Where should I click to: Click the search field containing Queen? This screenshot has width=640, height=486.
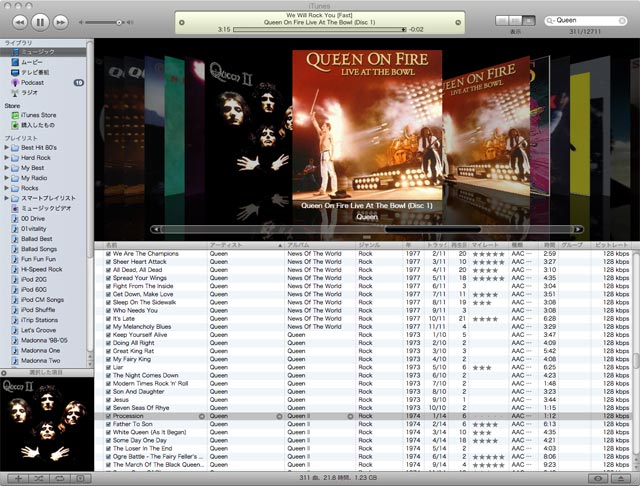tap(586, 20)
